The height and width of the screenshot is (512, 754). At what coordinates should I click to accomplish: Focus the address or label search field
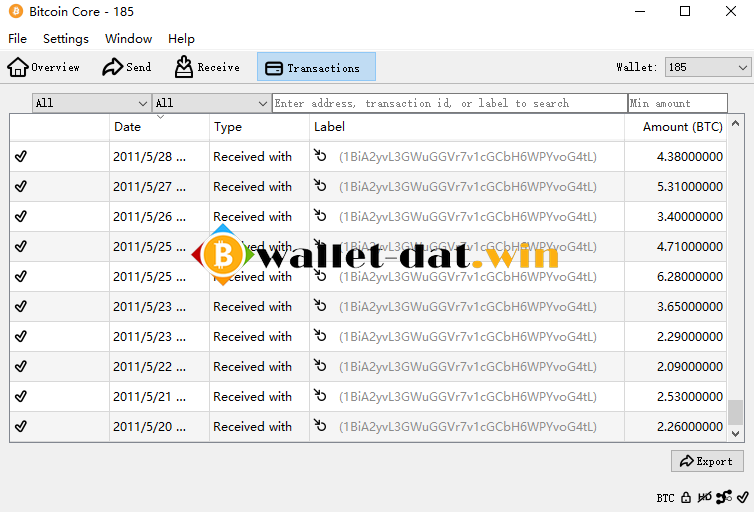pyautogui.click(x=450, y=103)
